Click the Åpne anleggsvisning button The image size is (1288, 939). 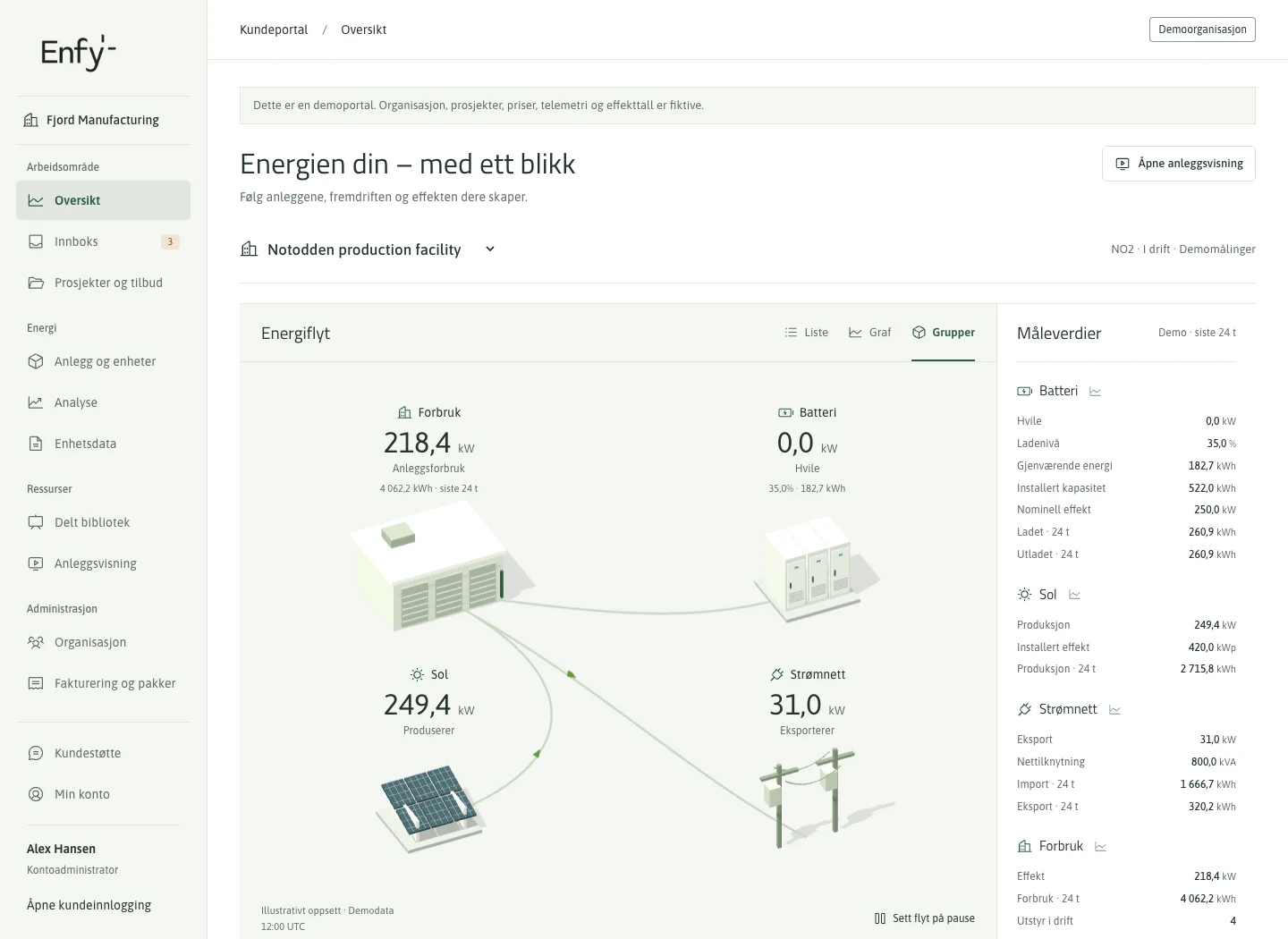1179,164
